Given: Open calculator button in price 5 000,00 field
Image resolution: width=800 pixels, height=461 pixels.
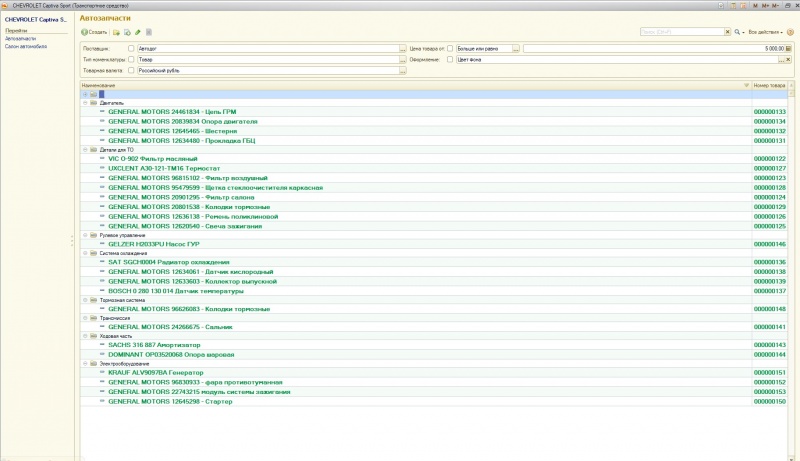Looking at the screenshot, I should [x=788, y=48].
